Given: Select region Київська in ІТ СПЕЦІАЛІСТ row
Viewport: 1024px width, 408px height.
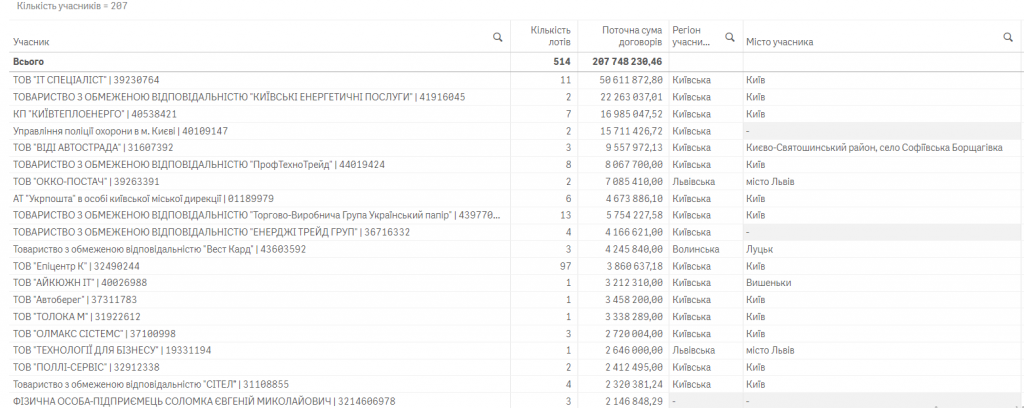Looking at the screenshot, I should [x=691, y=80].
